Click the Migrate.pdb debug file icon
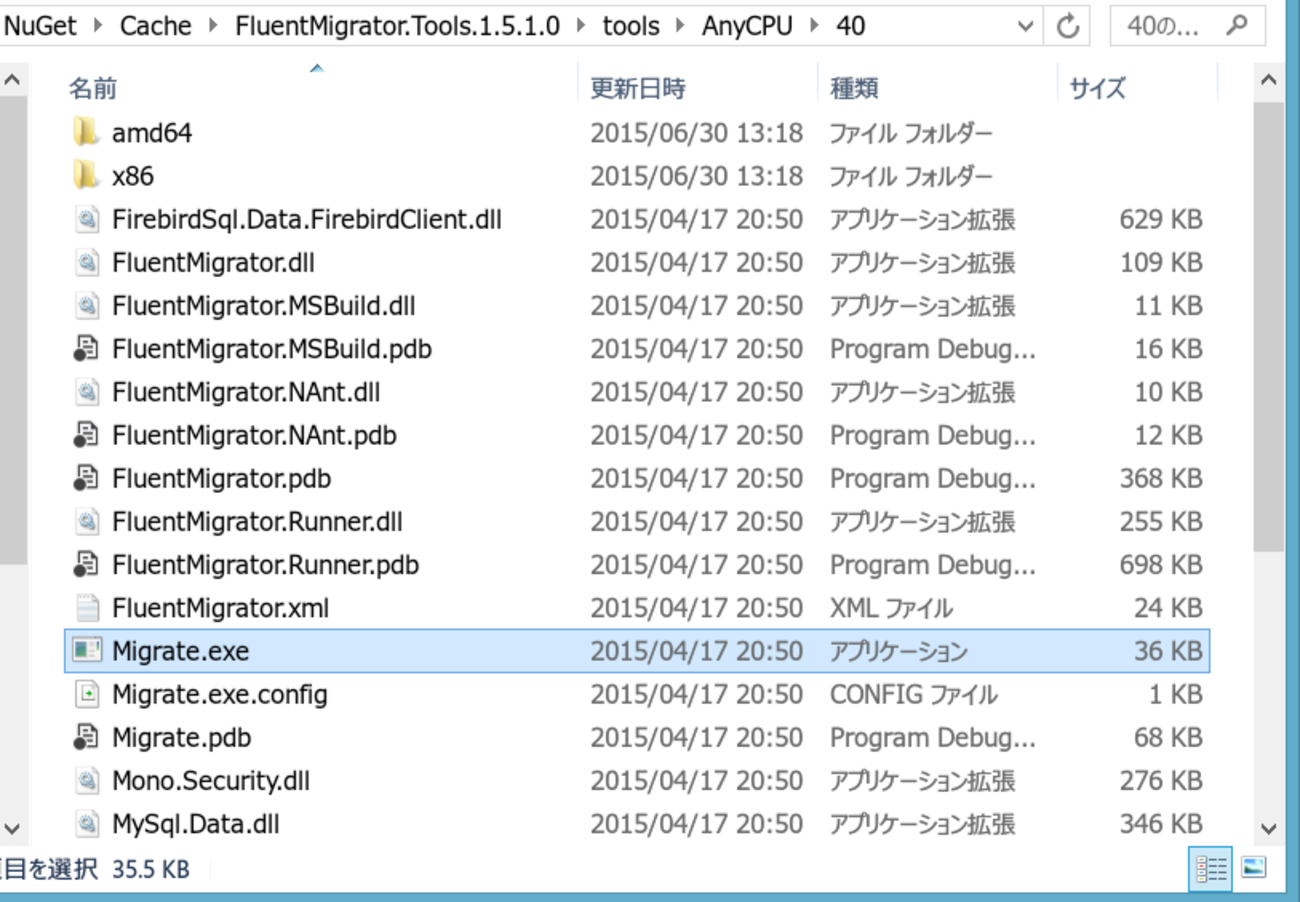Viewport: 1300px width, 902px height. (x=87, y=737)
